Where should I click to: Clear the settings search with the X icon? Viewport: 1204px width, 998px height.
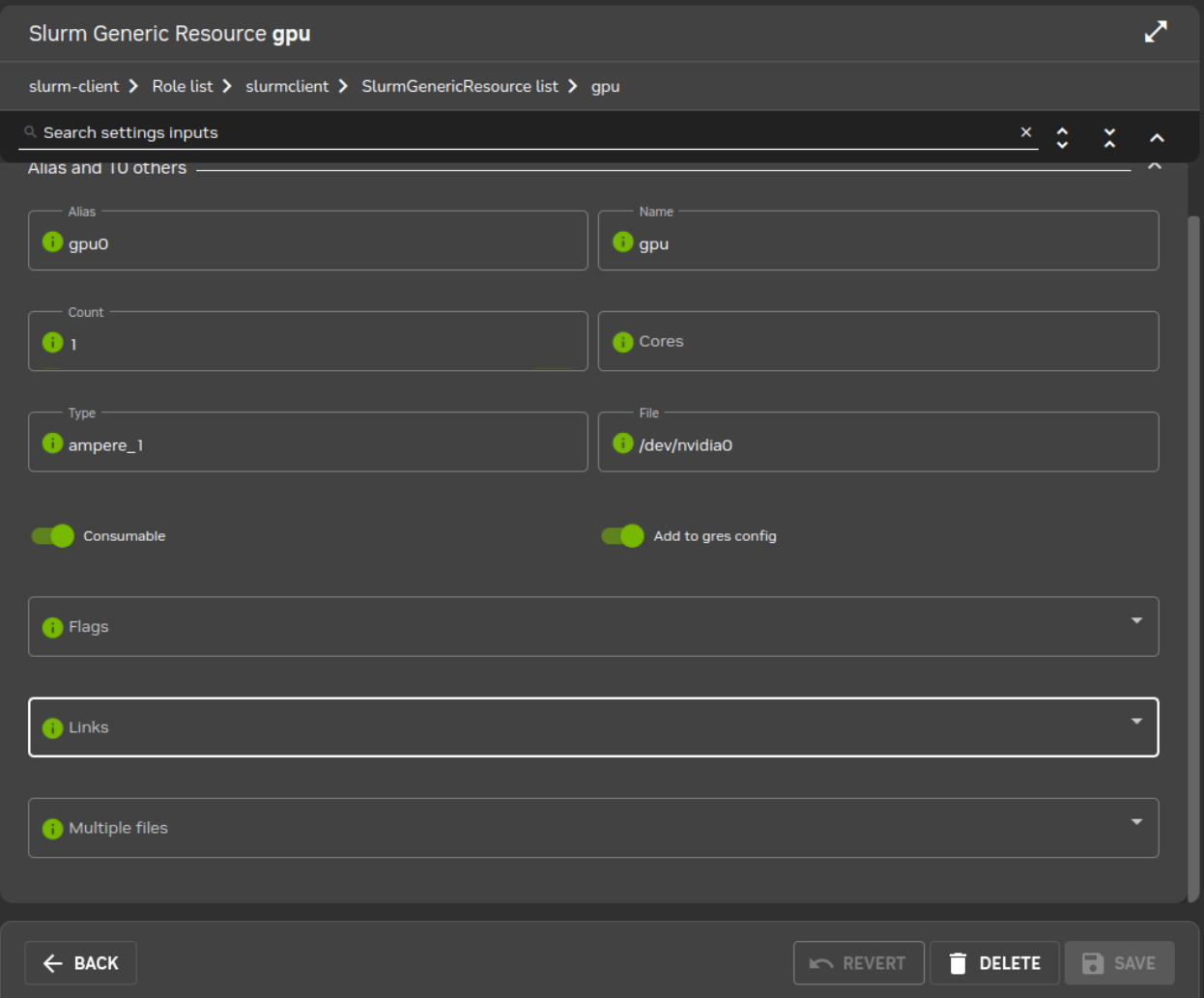click(1024, 131)
